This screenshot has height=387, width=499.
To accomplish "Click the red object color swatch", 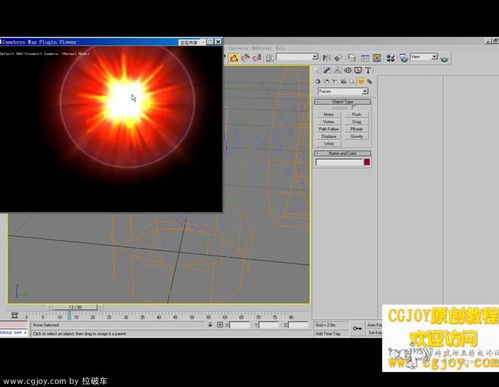I will [x=367, y=162].
